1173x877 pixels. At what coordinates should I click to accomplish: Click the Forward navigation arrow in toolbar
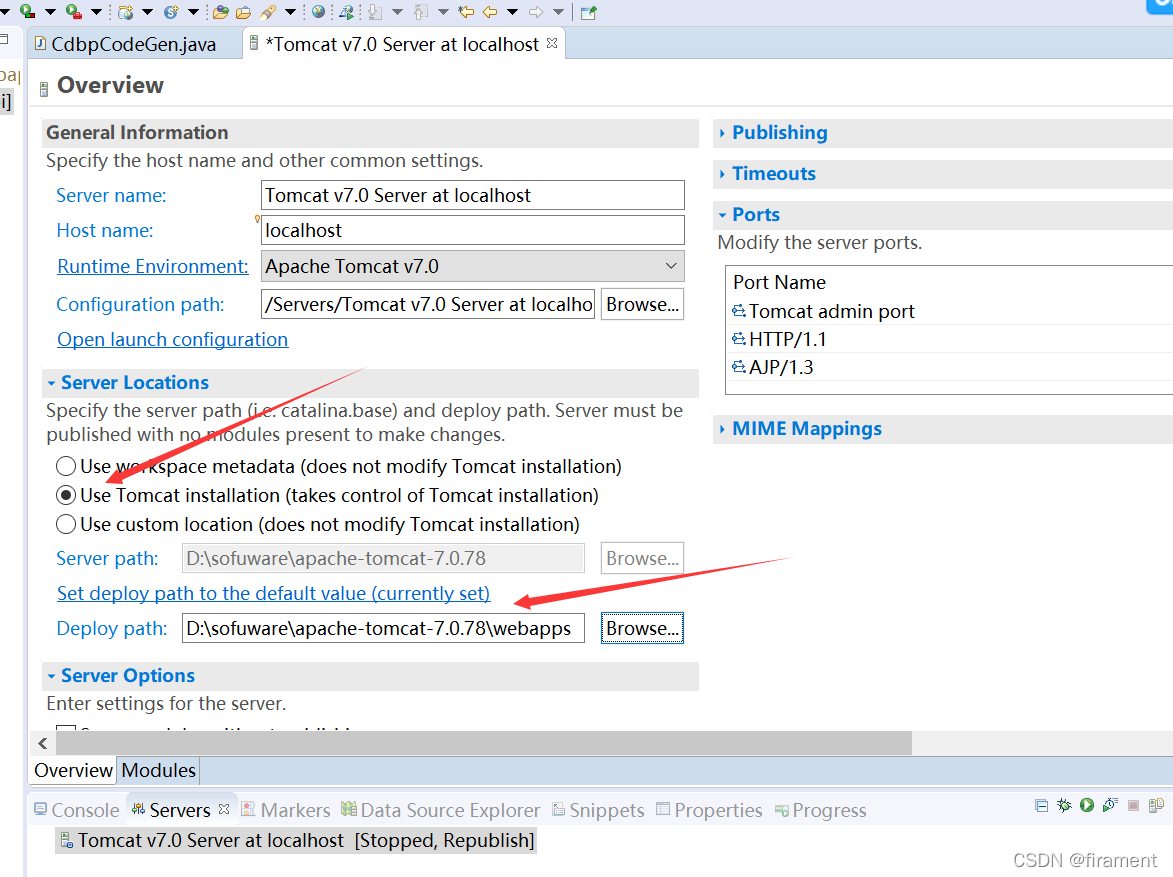(x=536, y=12)
